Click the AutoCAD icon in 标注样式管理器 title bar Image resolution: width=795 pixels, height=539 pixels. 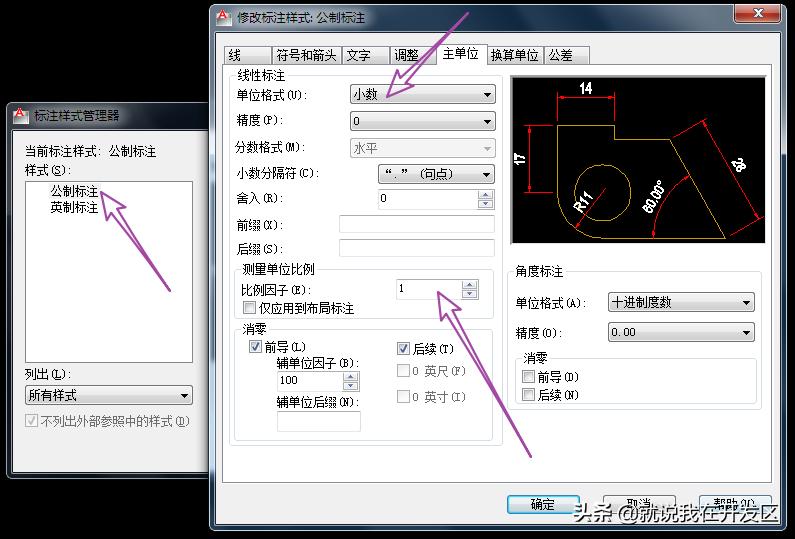pos(21,115)
